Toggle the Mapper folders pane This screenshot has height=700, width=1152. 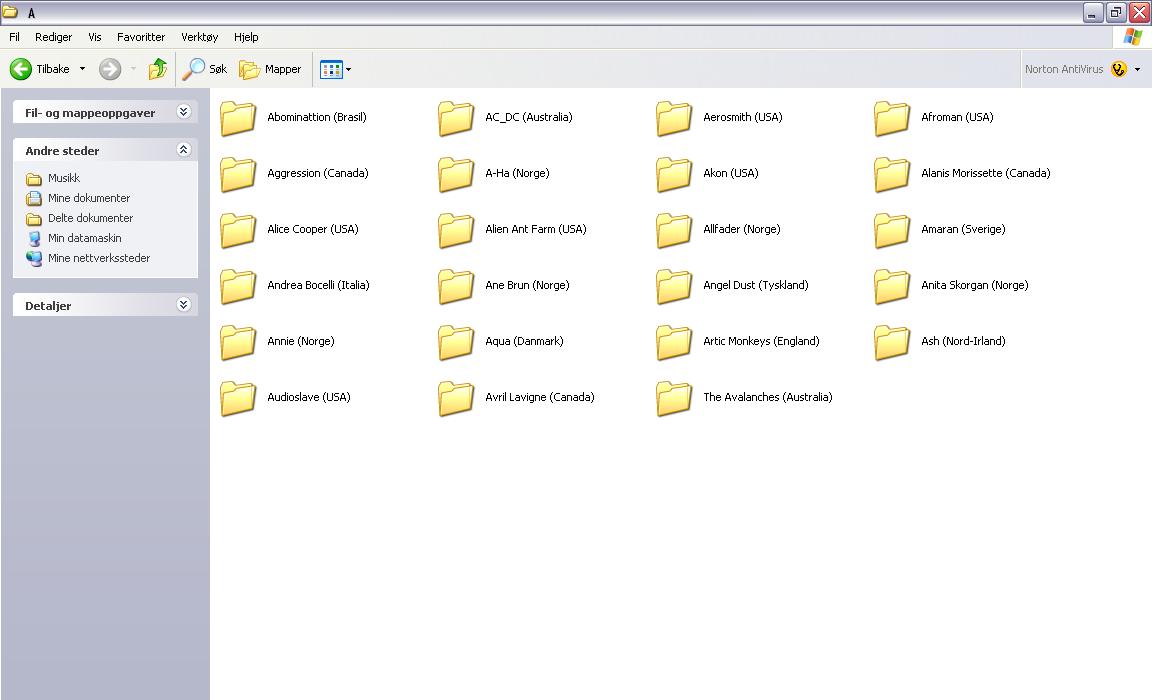[x=270, y=69]
